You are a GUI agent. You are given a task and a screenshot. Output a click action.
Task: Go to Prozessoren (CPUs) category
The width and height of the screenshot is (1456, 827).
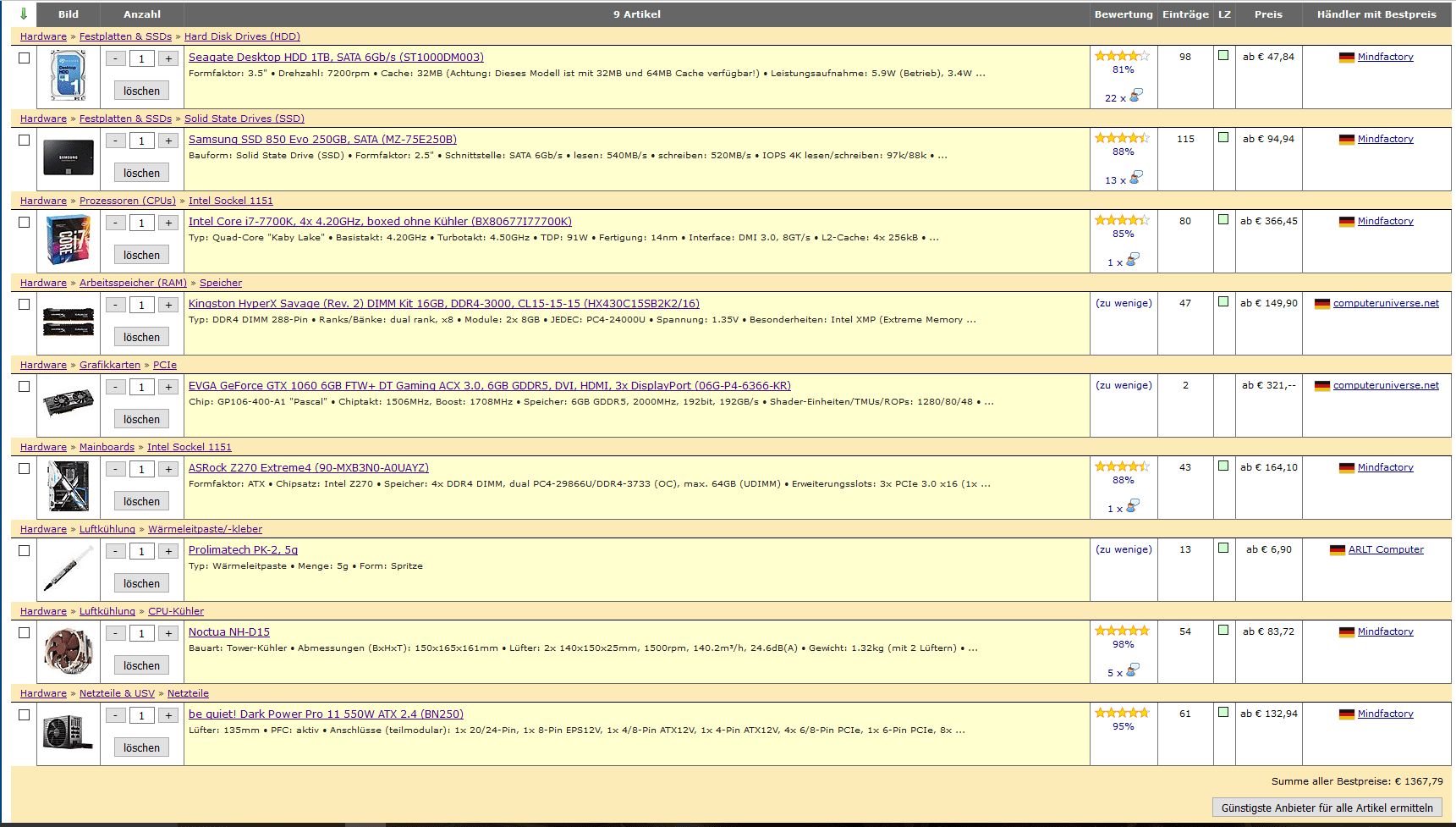(128, 201)
